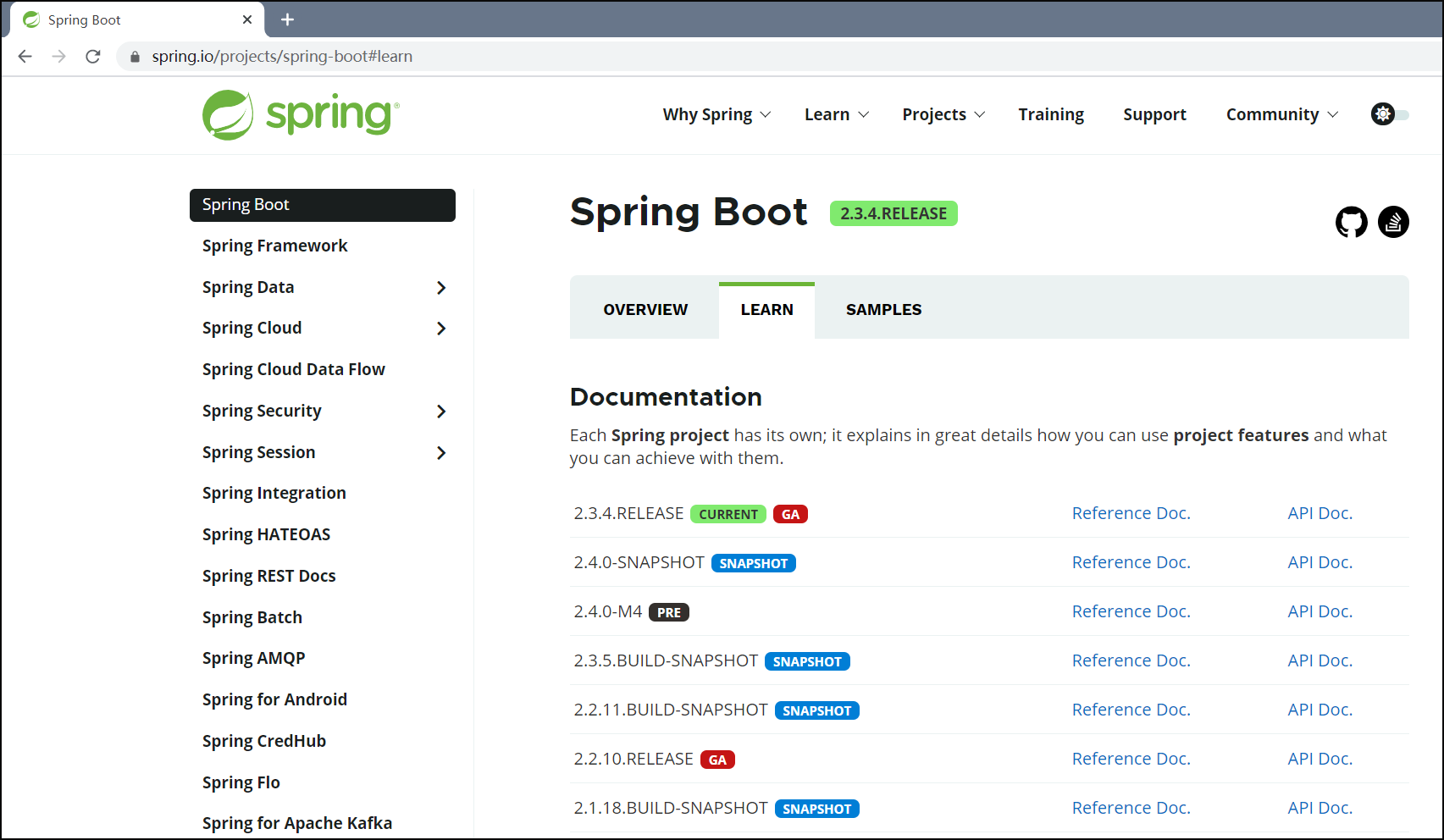The image size is (1444, 840).
Task: Click the green 2.3.4.RELEASE version badge
Action: (x=894, y=213)
